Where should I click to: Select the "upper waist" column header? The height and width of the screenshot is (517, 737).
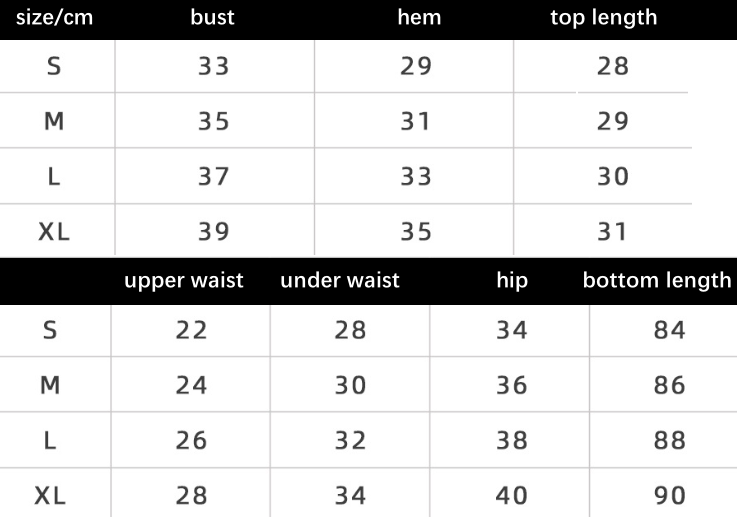click(x=184, y=280)
